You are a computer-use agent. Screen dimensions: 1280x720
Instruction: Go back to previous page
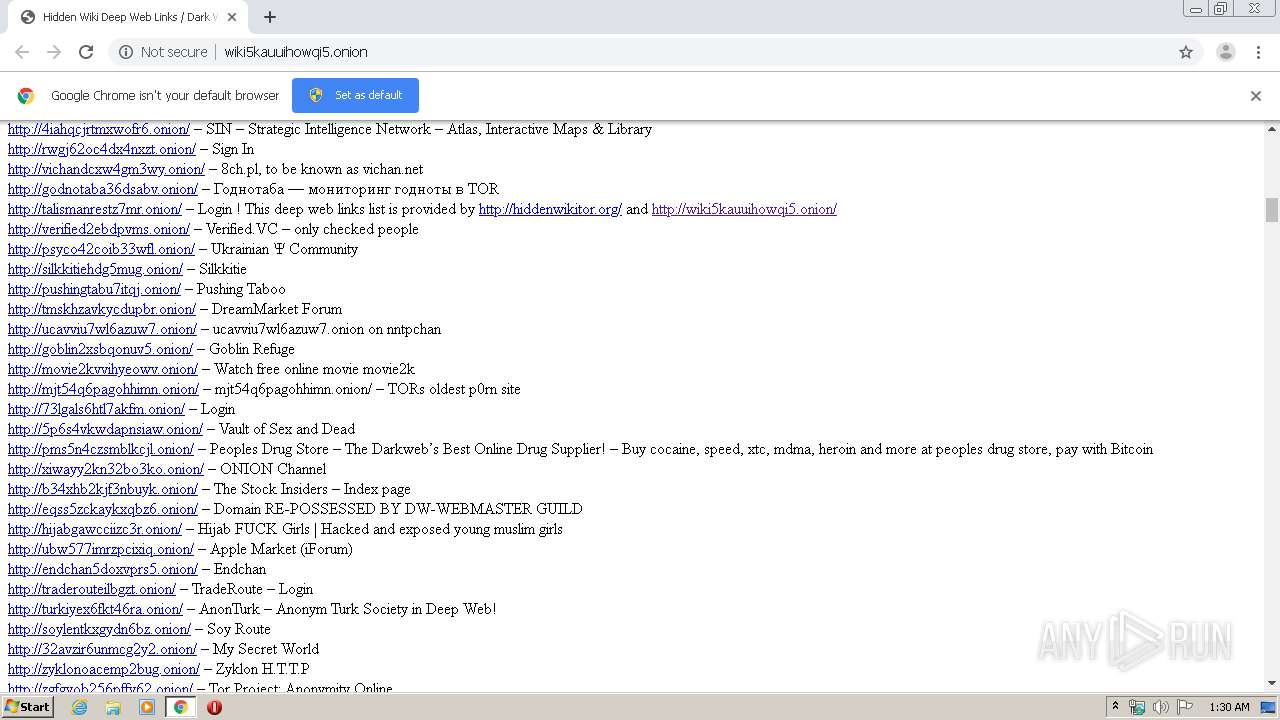[x=22, y=52]
